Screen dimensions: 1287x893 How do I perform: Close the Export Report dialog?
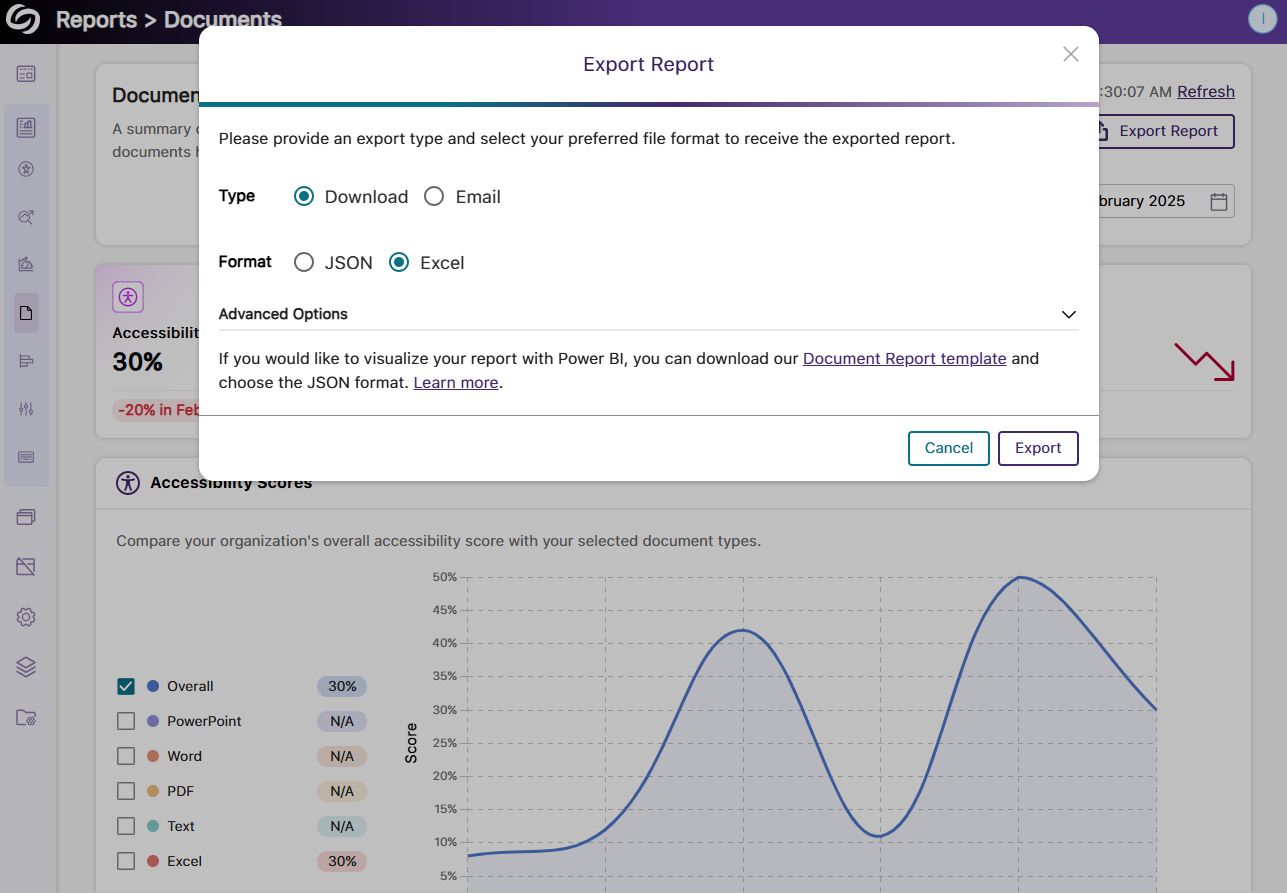pyautogui.click(x=1071, y=54)
